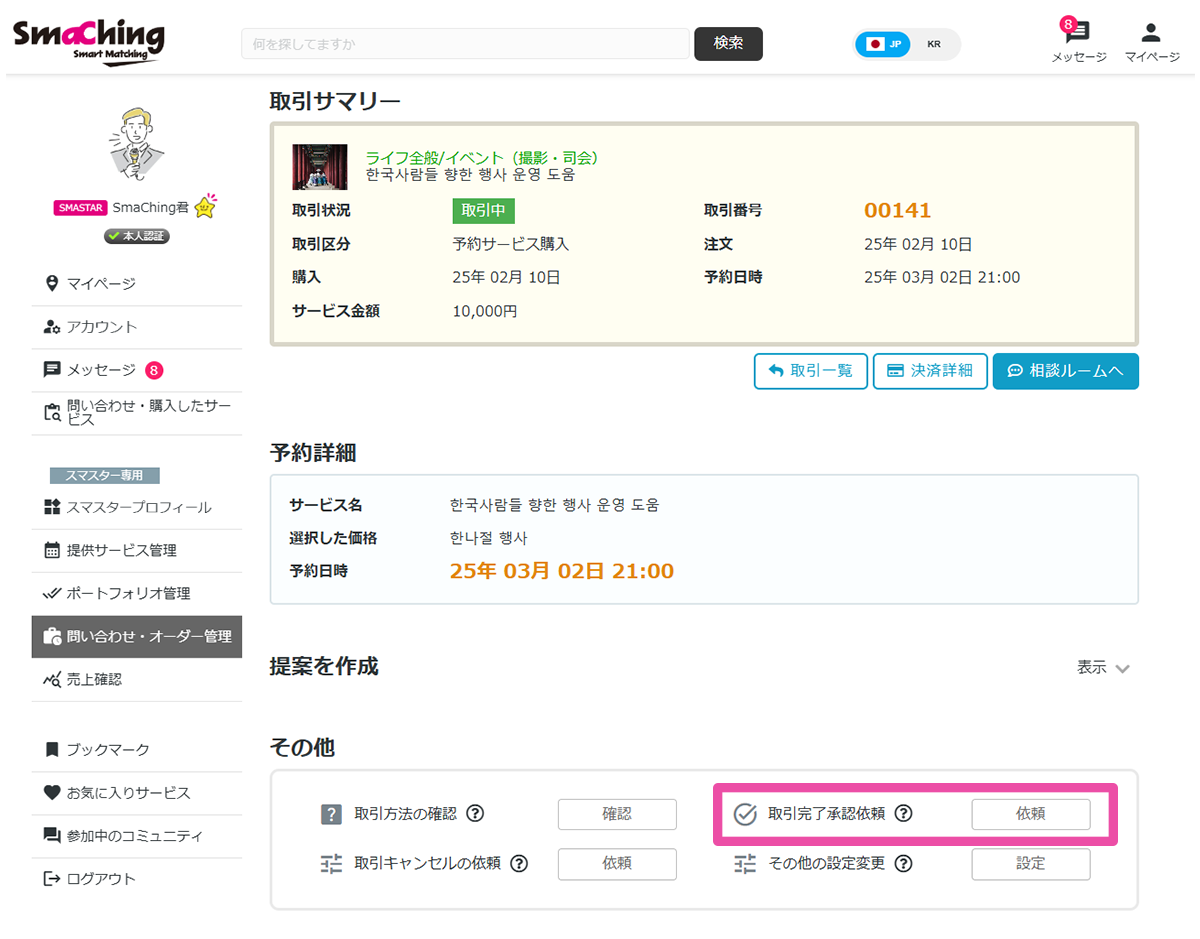Return to list via 取引一覧 button
Image resolution: width=1200 pixels, height=939 pixels.
pyautogui.click(x=810, y=371)
